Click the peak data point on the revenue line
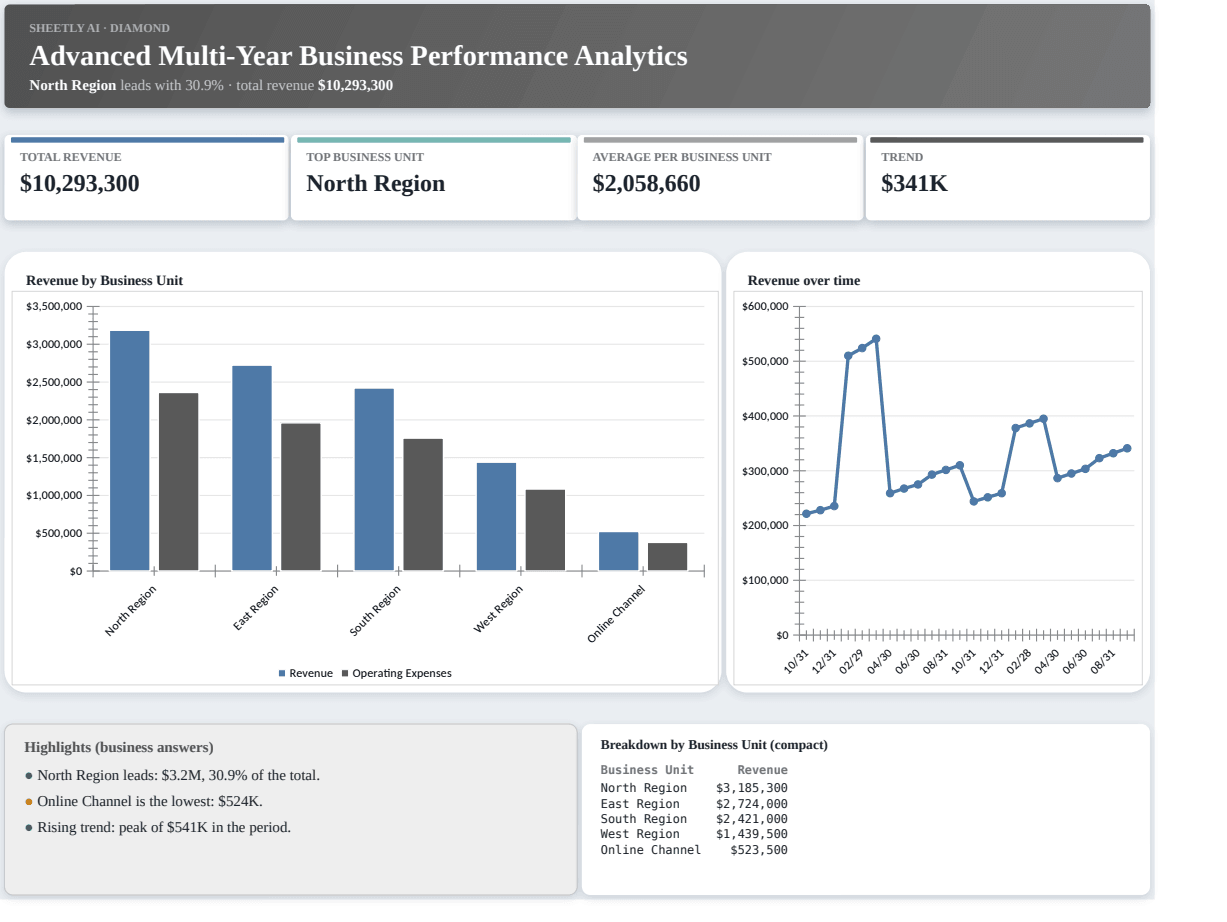Viewport: 1227px width, 922px height. (x=876, y=339)
